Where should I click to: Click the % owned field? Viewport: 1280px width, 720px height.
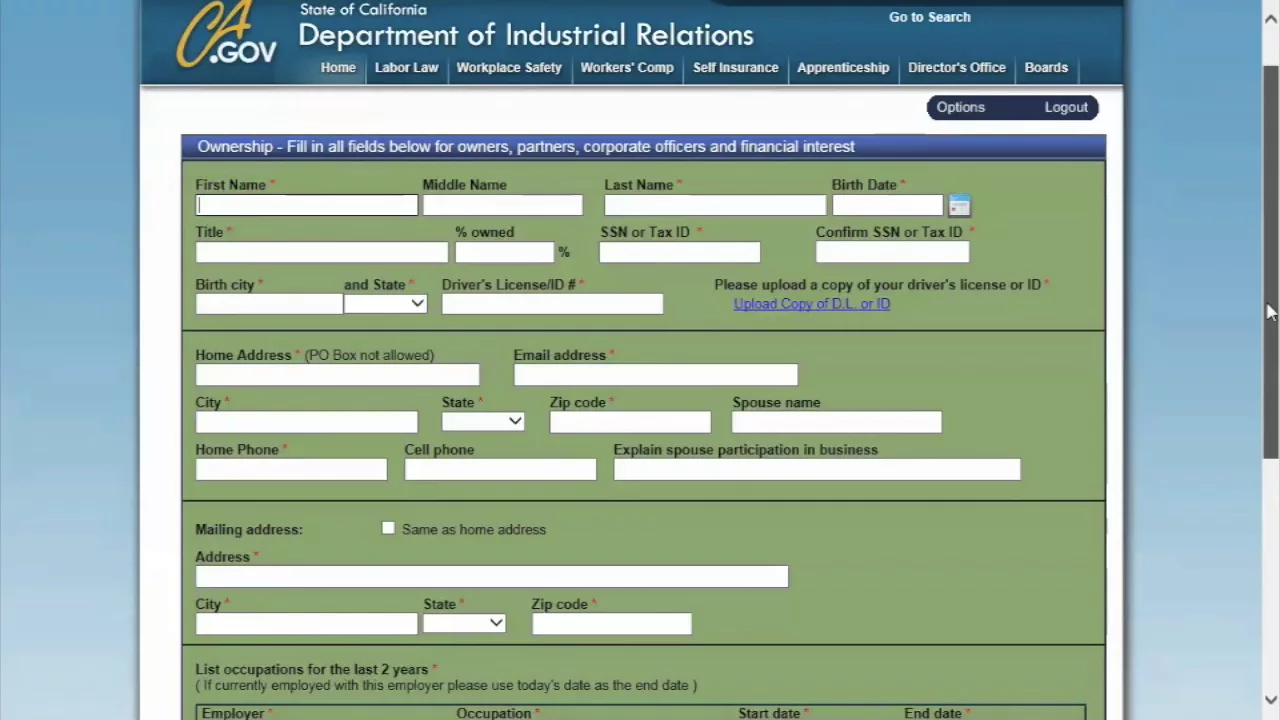(505, 252)
